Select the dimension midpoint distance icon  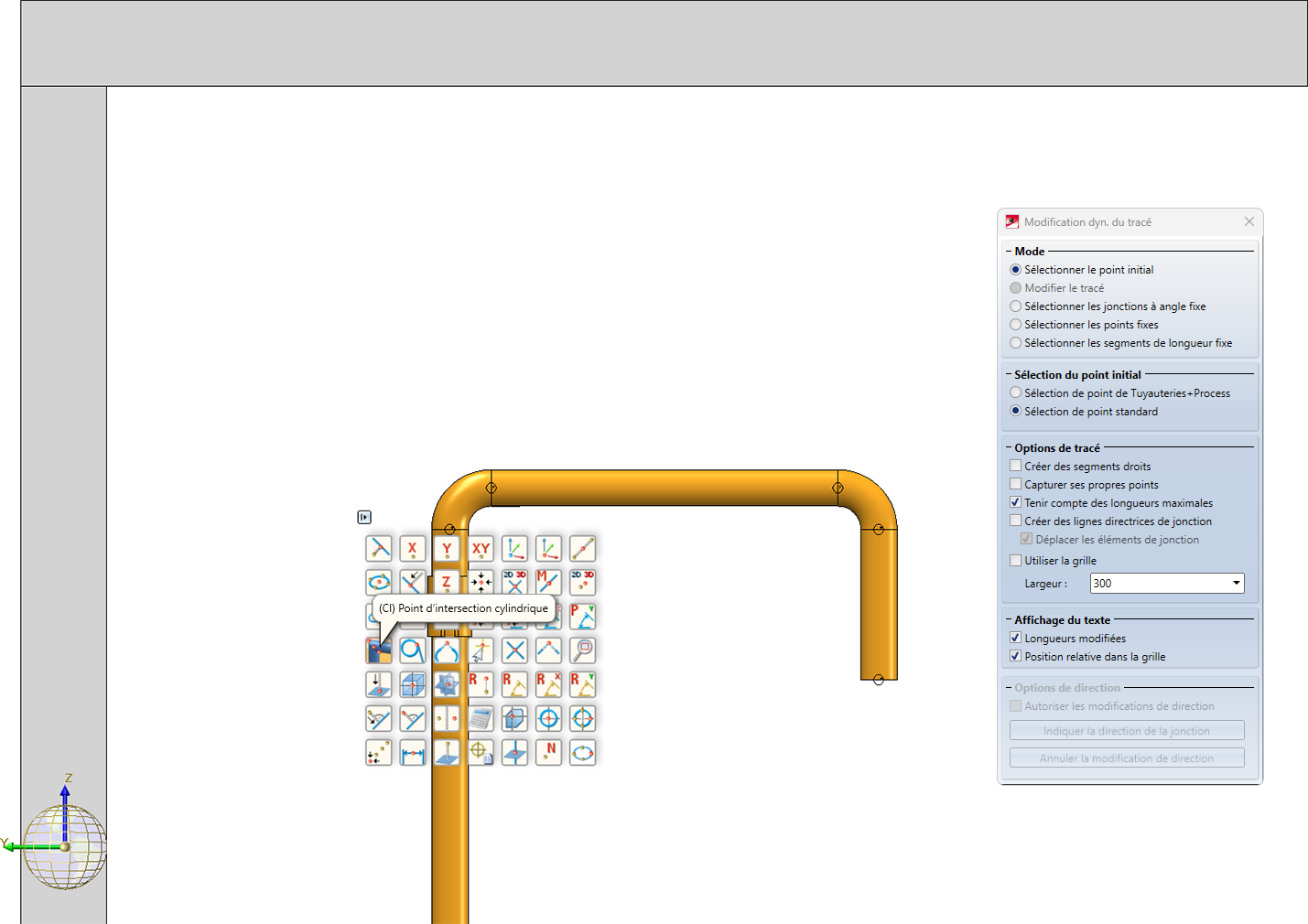412,753
